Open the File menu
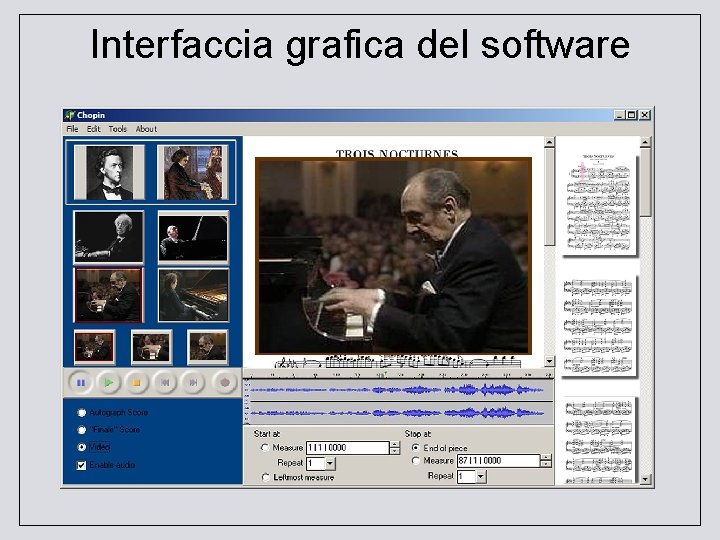Viewport: 720px width, 540px height. point(72,129)
